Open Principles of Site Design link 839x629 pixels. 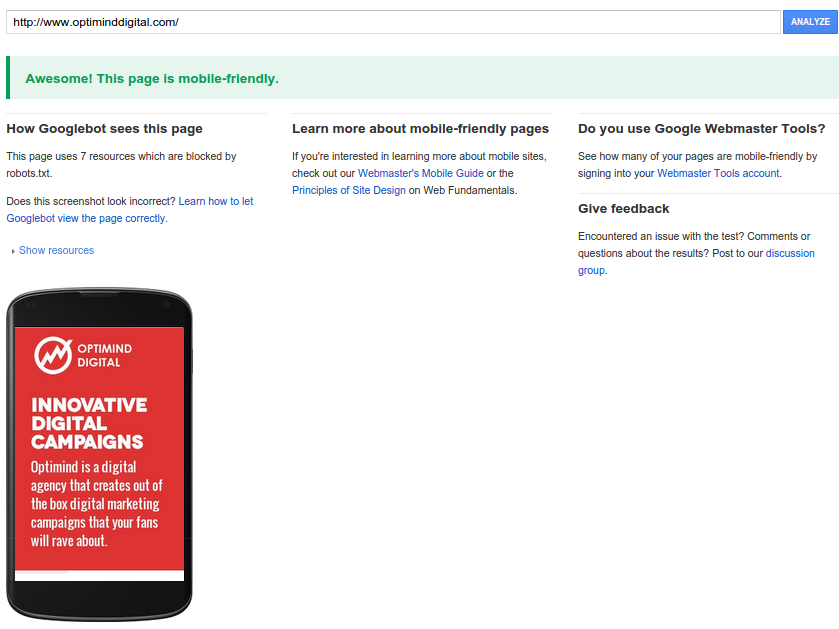point(349,190)
